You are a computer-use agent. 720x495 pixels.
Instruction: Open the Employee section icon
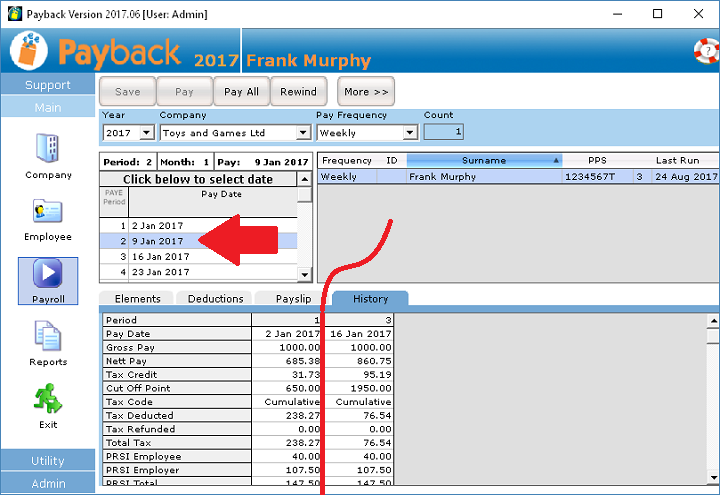point(48,212)
